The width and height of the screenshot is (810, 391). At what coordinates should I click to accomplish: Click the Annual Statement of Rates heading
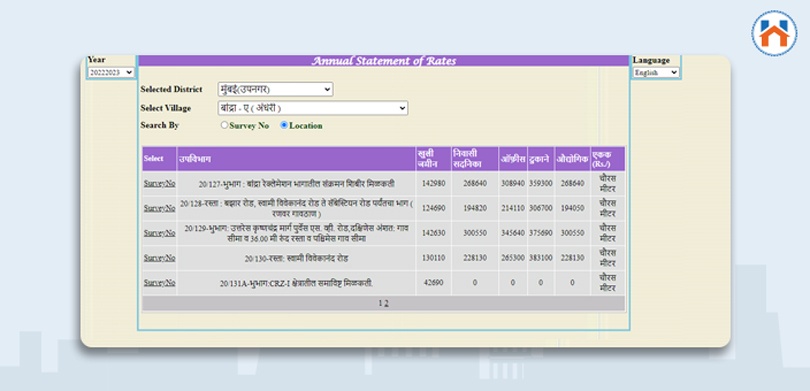(x=383, y=61)
